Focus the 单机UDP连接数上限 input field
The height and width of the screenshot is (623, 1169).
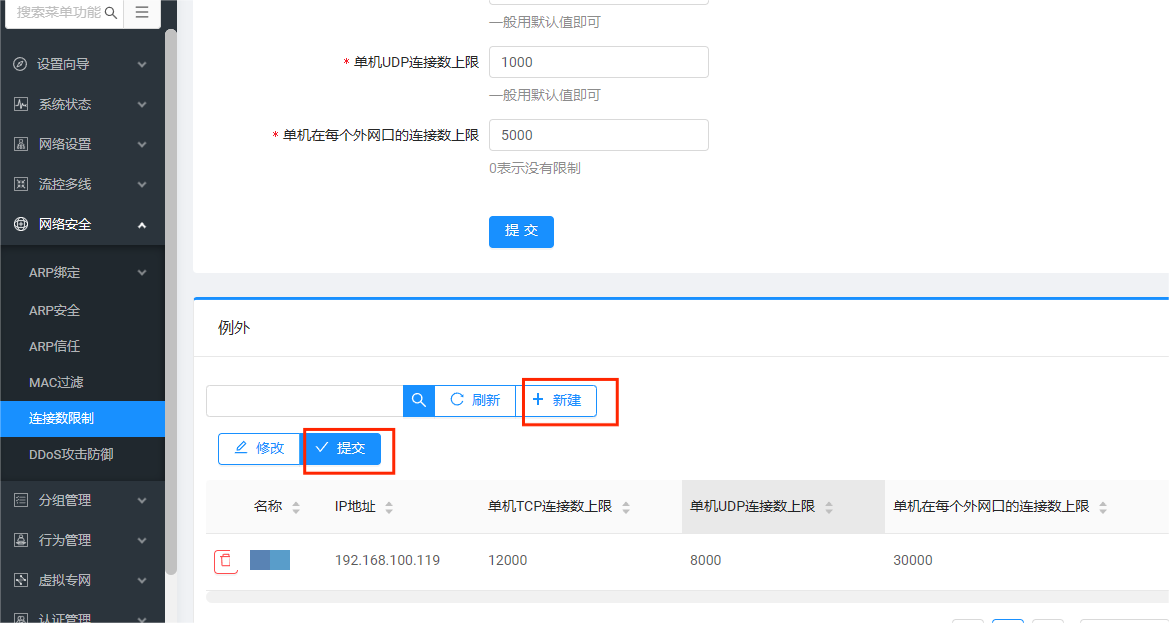[x=598, y=62]
